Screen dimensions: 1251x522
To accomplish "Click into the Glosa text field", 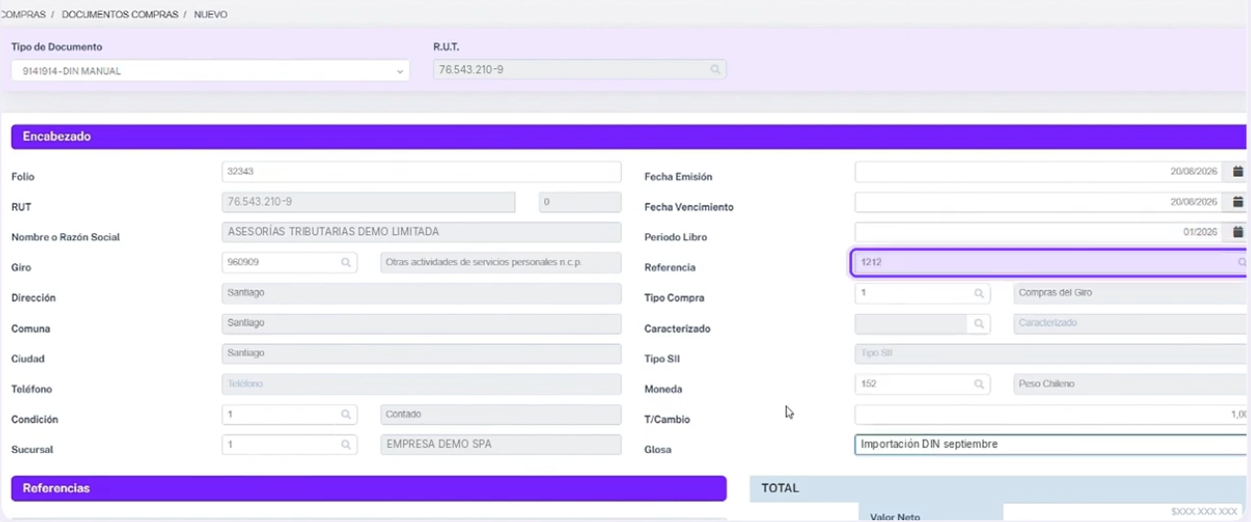I will [1050, 444].
